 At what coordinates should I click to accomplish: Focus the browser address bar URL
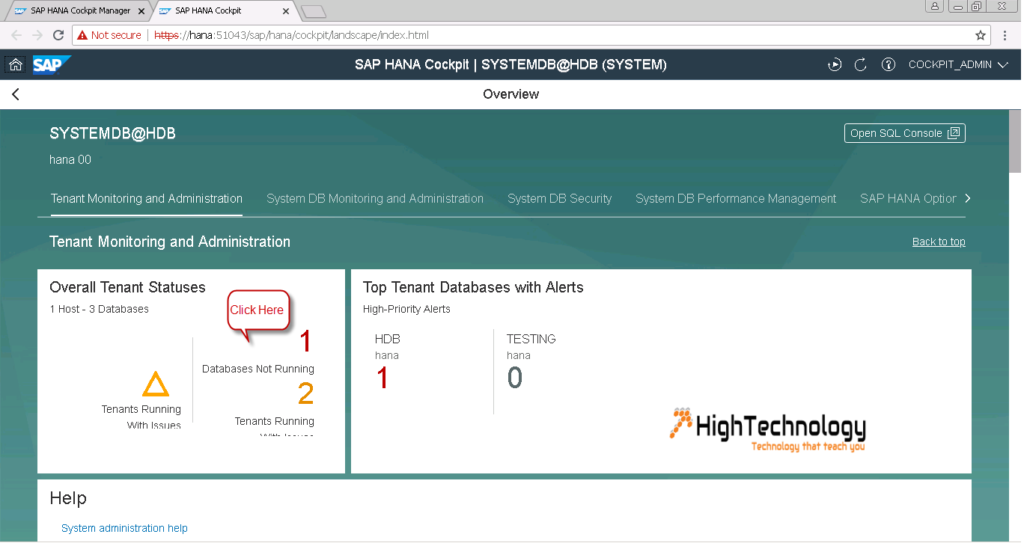[291, 35]
